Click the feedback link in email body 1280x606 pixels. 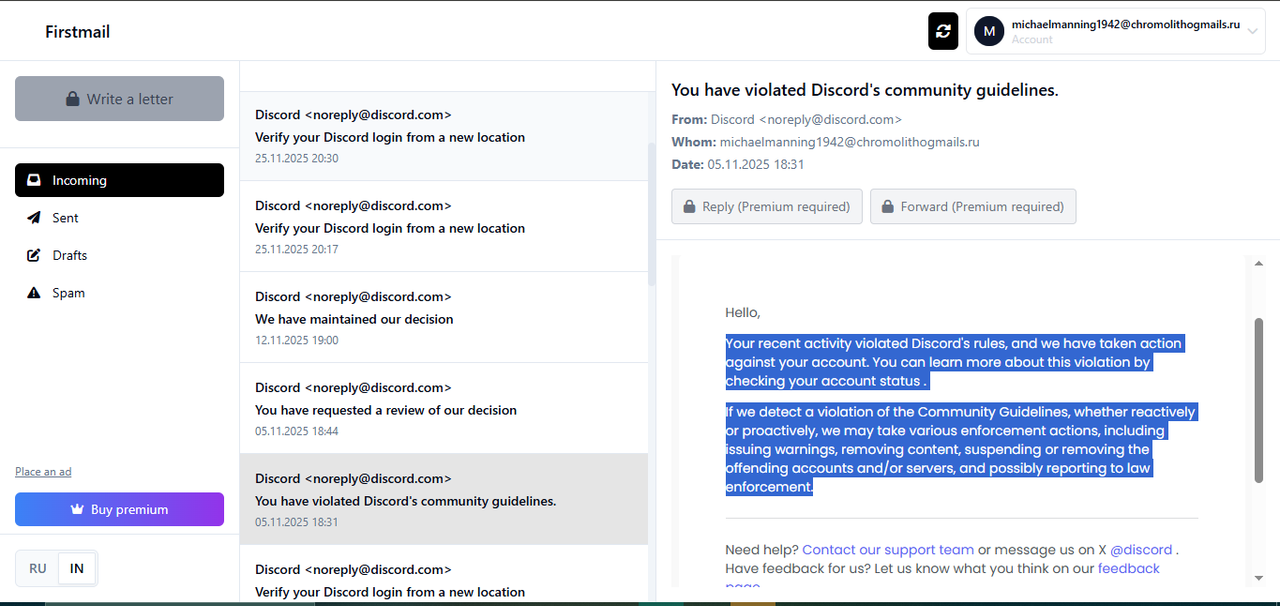pyautogui.click(x=1129, y=569)
